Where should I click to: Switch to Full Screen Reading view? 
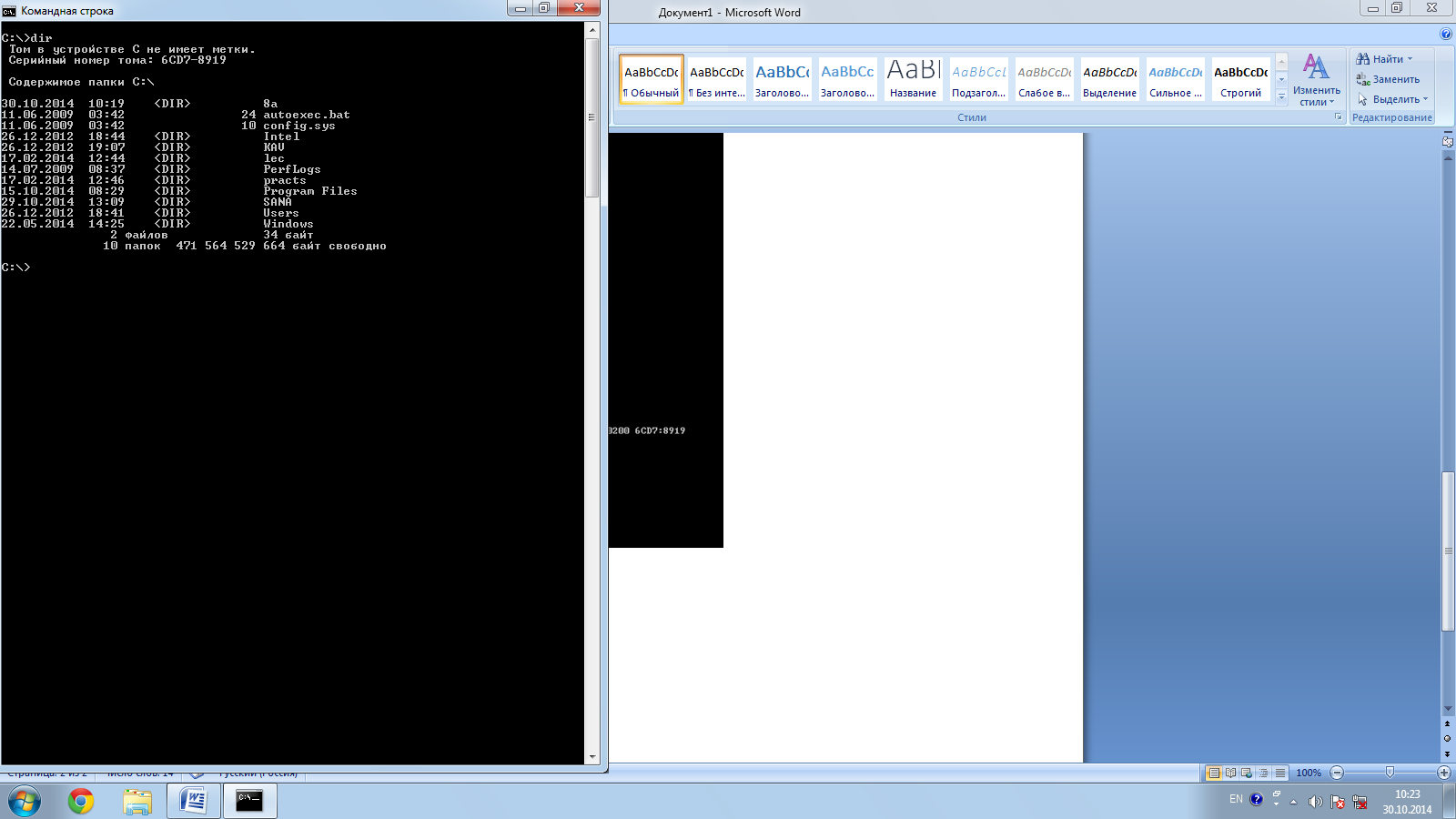1230,773
